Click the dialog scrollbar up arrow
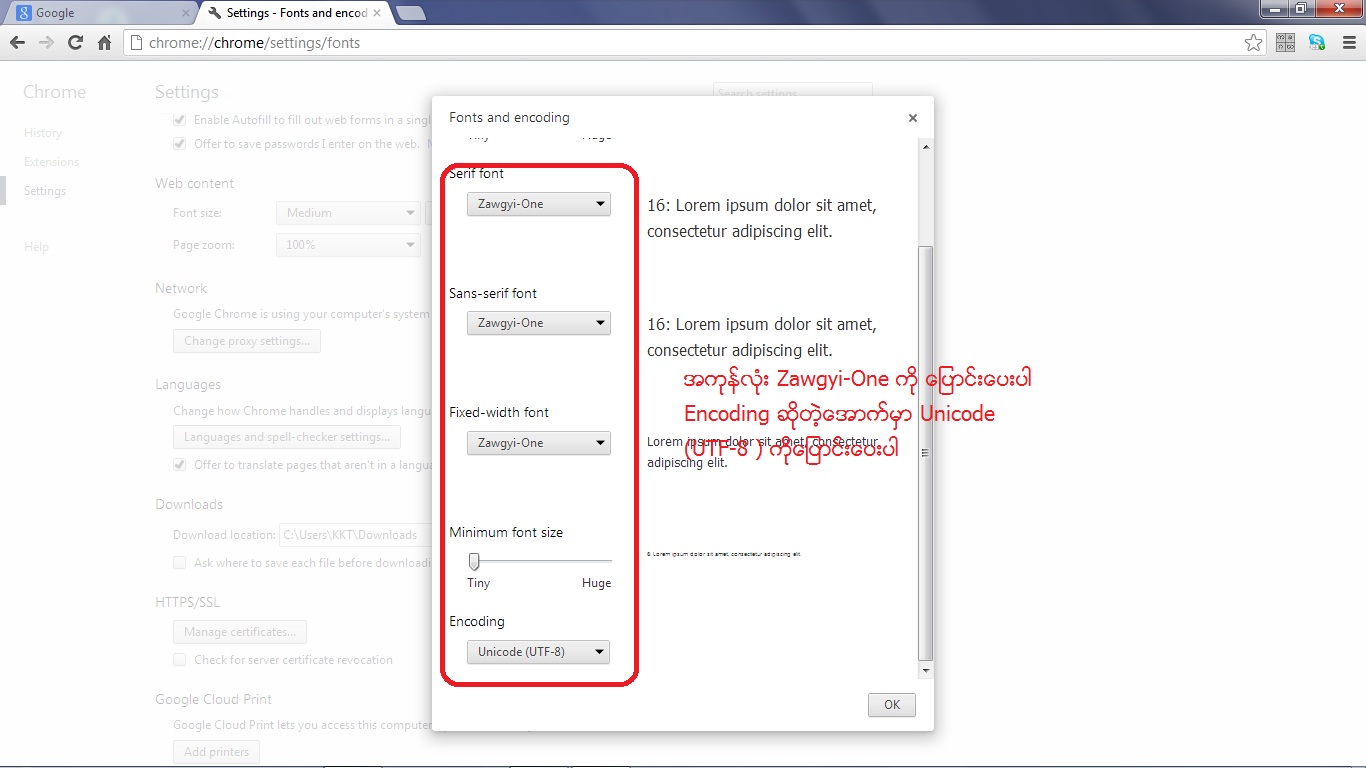1366x768 pixels. pos(925,147)
